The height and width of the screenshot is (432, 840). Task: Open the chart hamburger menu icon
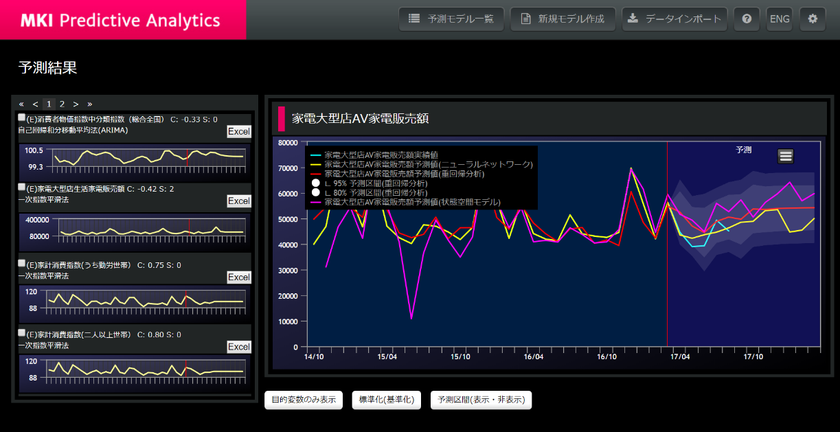[x=786, y=155]
